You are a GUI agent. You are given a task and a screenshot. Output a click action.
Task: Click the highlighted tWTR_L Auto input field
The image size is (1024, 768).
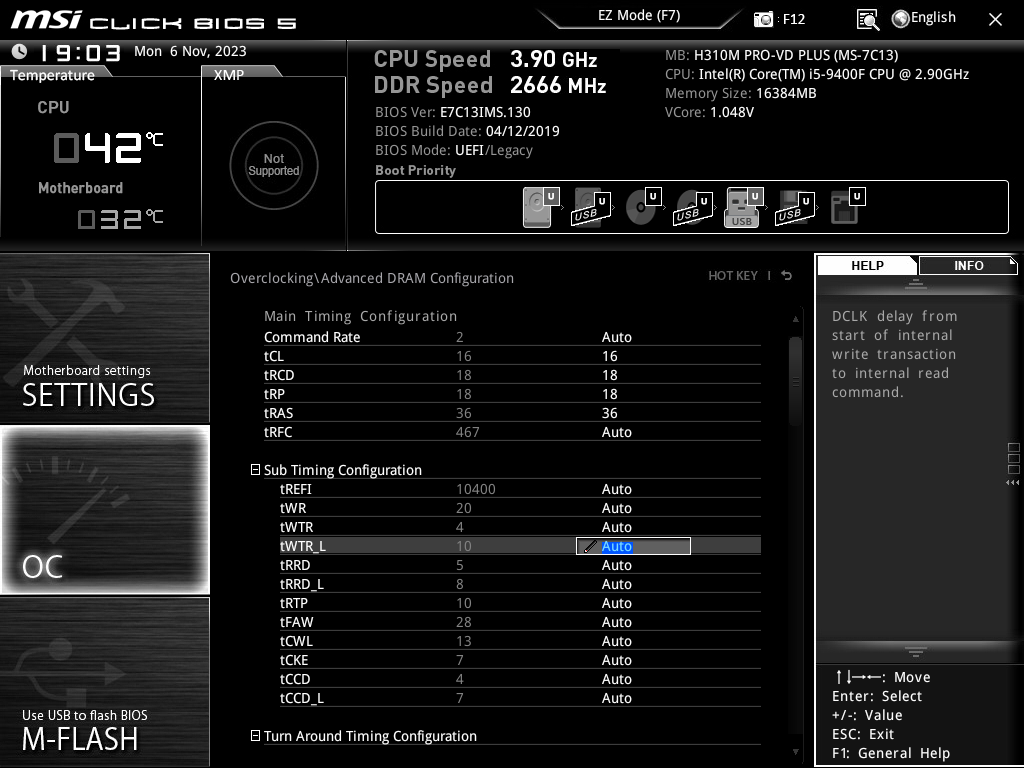633,546
